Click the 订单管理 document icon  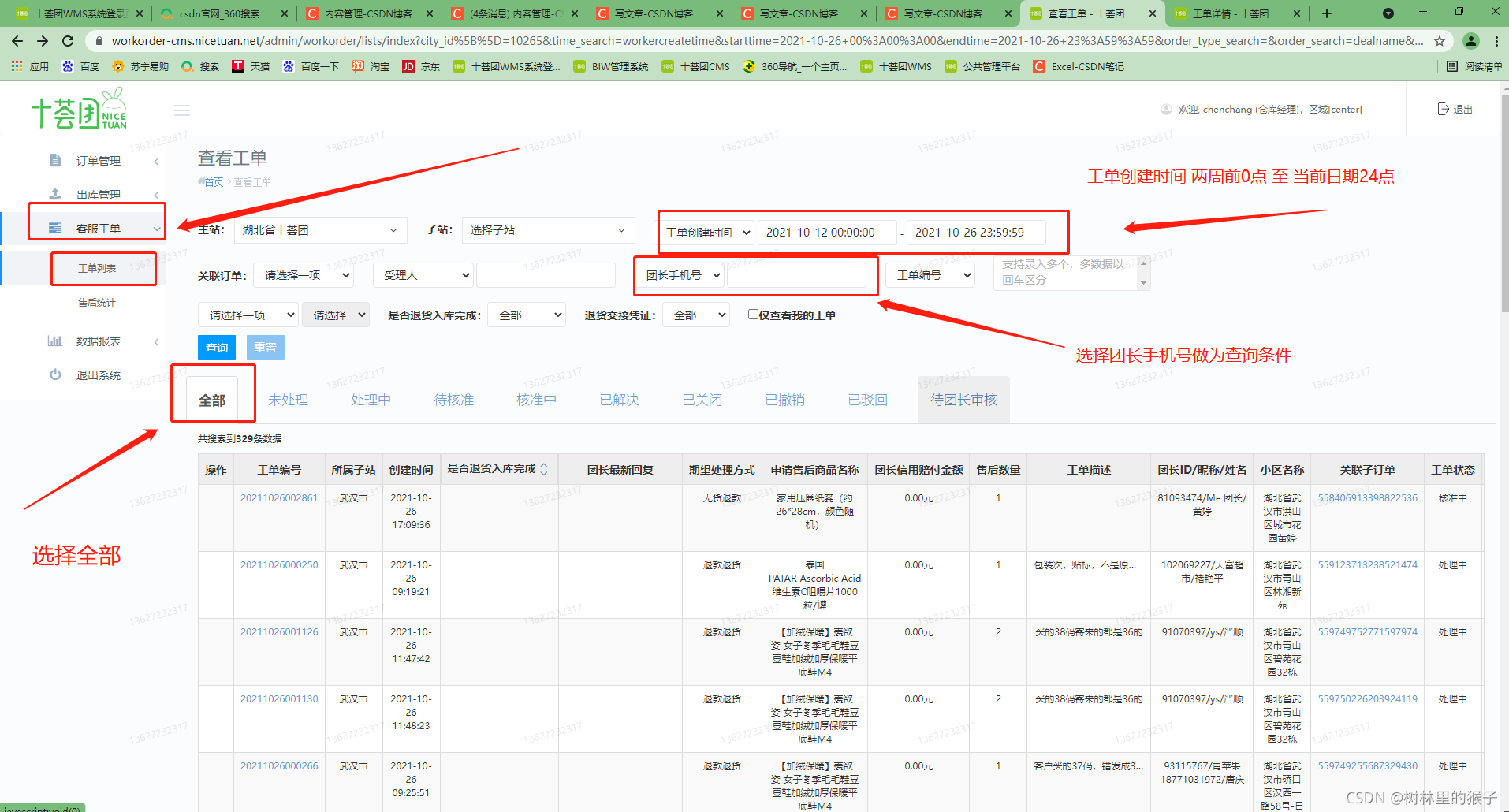[x=55, y=160]
